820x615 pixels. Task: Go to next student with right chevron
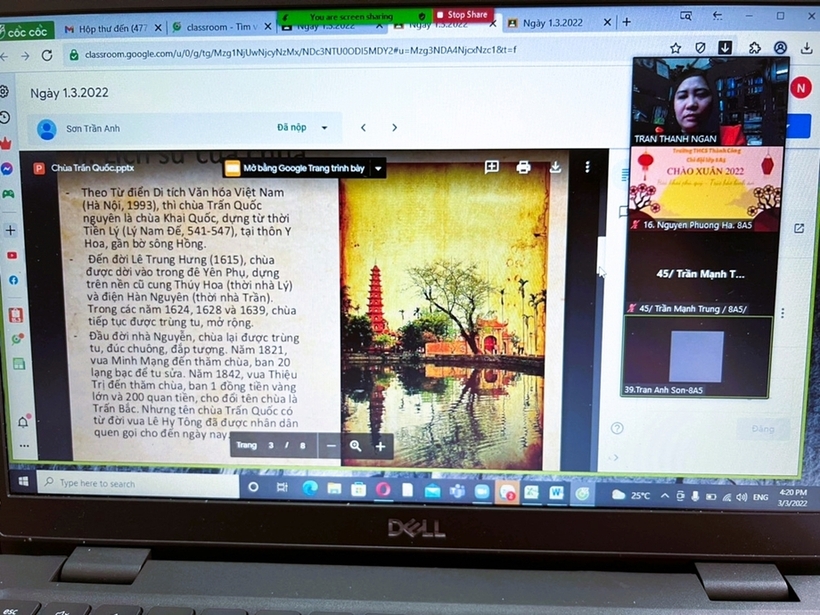[394, 128]
